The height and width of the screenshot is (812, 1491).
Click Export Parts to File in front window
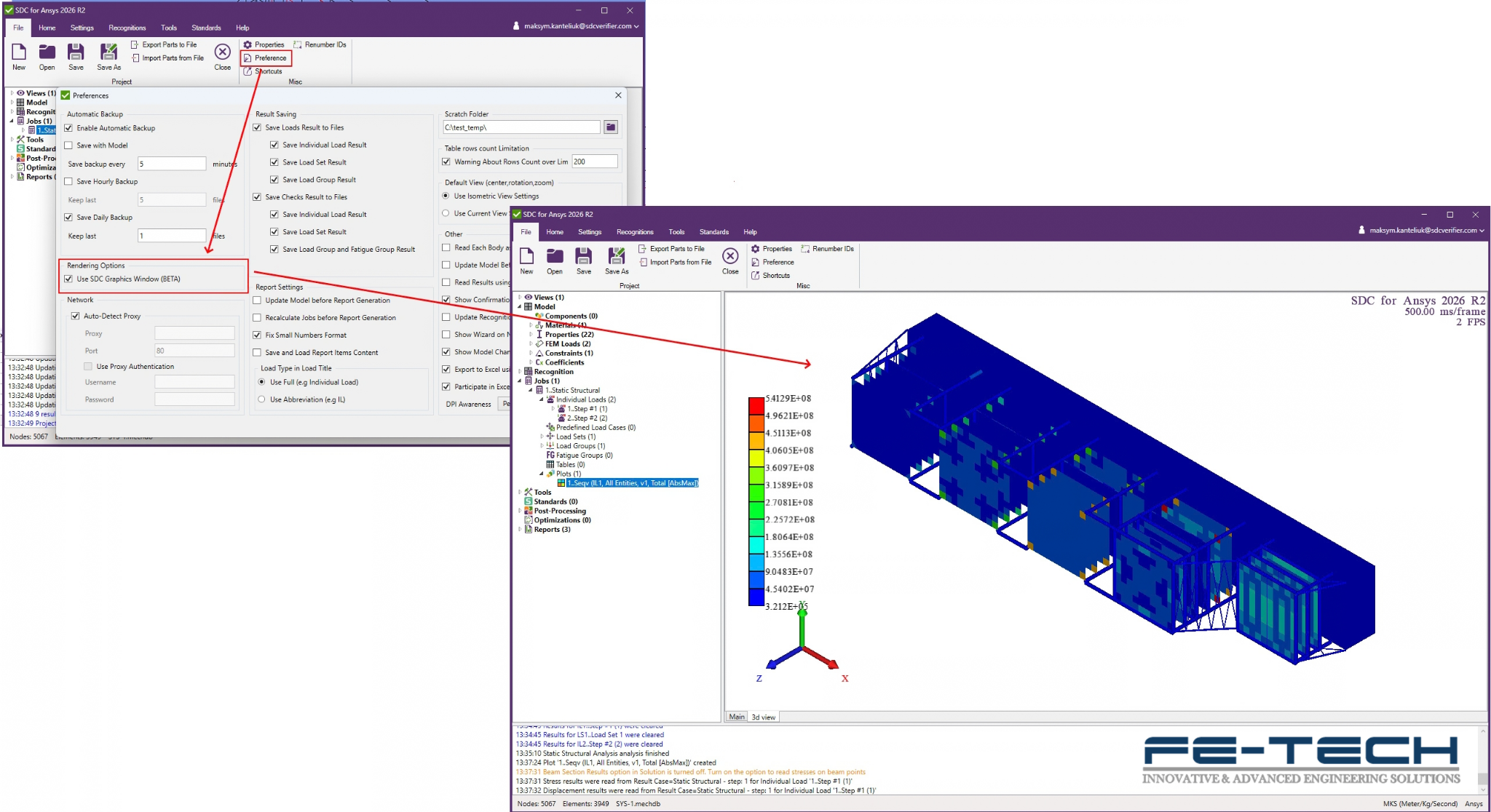point(671,249)
